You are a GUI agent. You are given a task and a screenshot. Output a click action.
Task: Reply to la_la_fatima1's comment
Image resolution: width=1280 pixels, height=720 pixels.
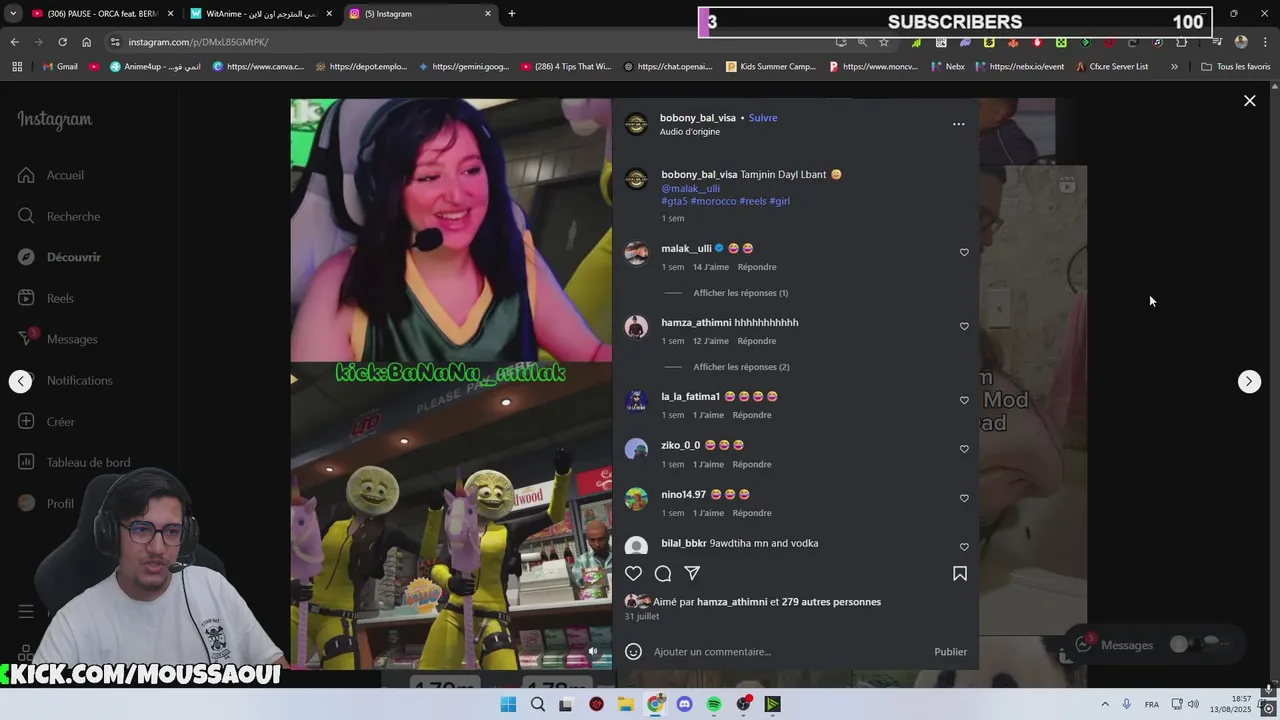point(752,415)
